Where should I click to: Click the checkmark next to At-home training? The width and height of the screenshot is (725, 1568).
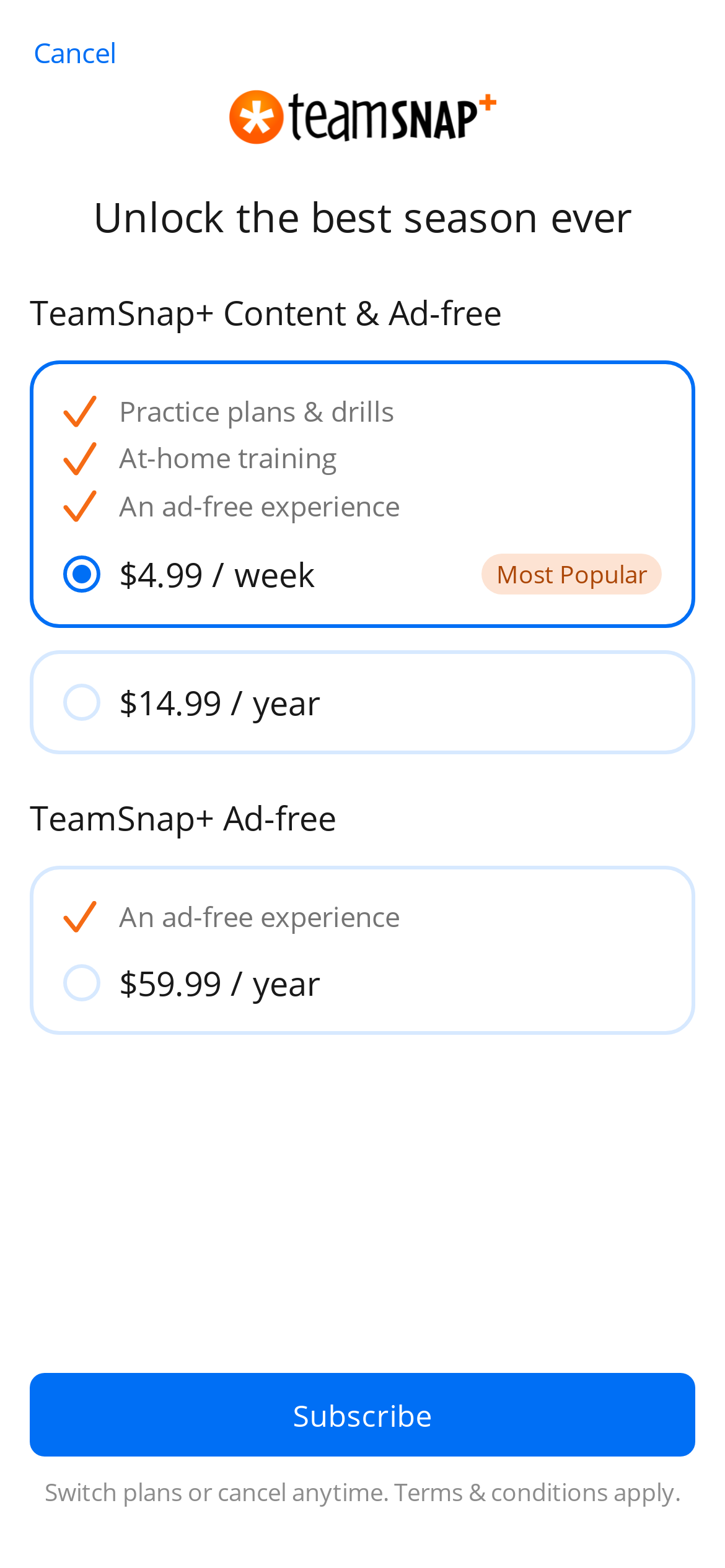pos(80,459)
